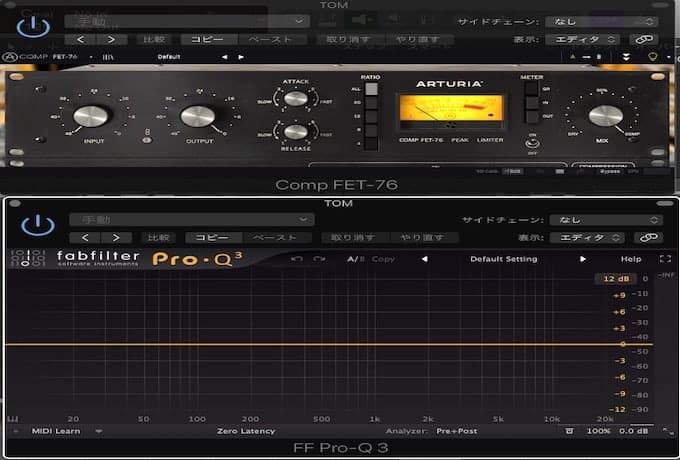Flip the compressor ON/OFF power switch

(532, 143)
